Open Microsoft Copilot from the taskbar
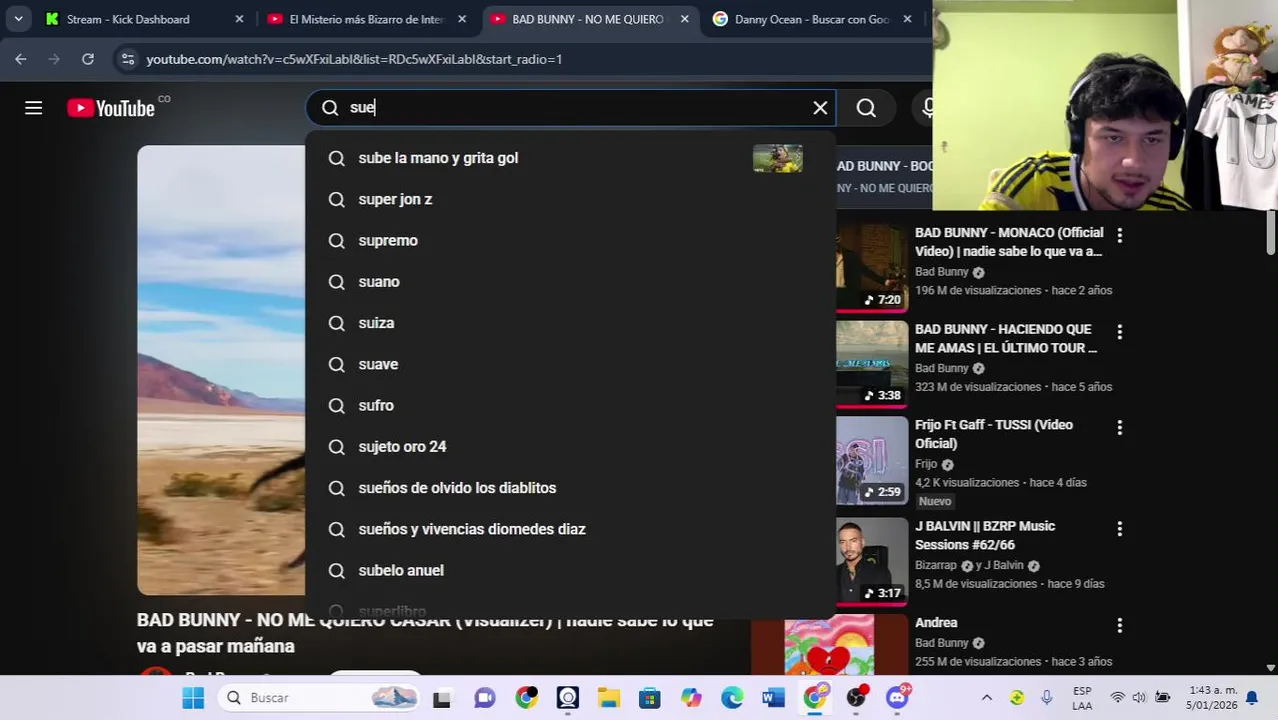 click(x=691, y=698)
